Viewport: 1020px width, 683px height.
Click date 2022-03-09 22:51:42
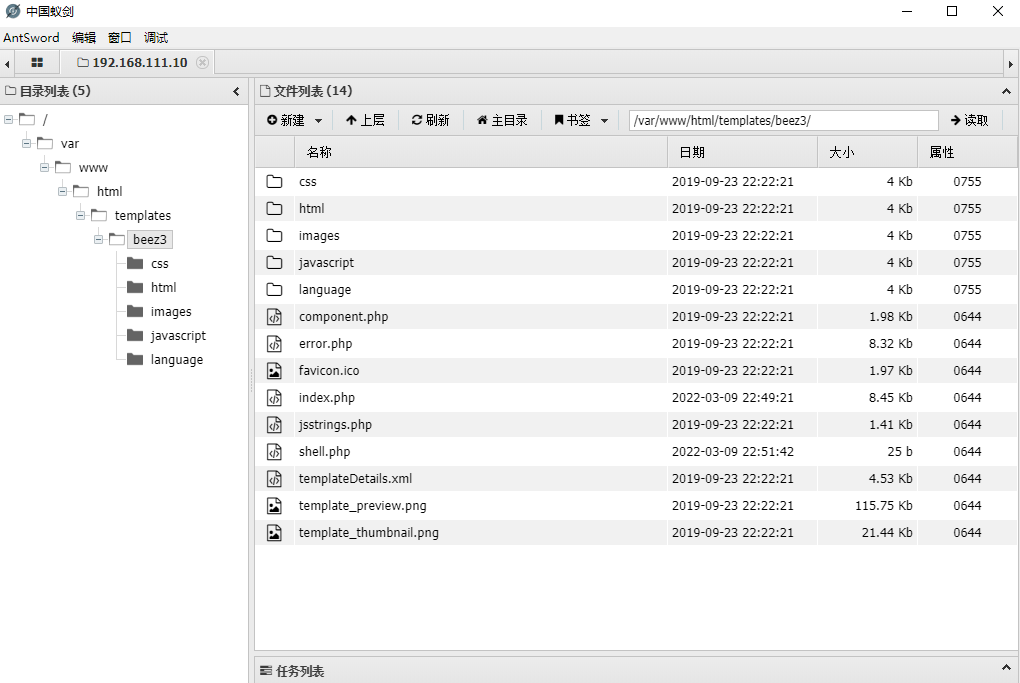click(732, 451)
